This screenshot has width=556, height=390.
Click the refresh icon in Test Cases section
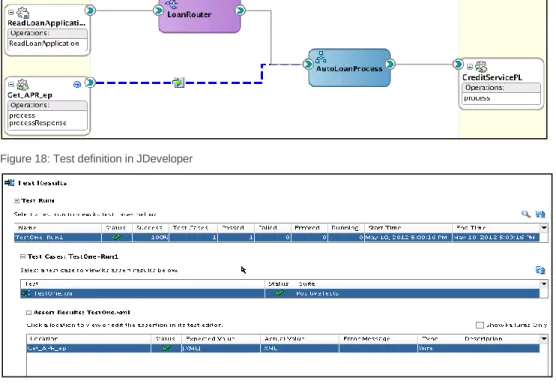tap(540, 270)
